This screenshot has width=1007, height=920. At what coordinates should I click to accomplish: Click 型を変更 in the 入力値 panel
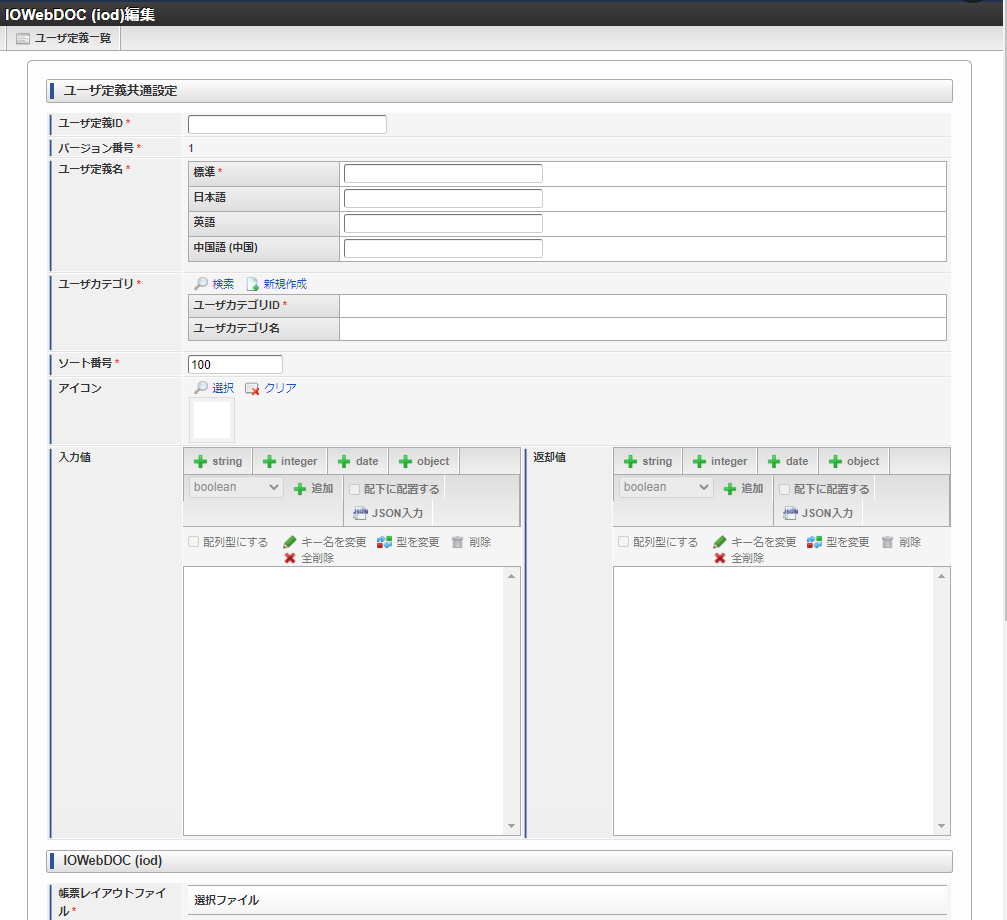pos(408,542)
